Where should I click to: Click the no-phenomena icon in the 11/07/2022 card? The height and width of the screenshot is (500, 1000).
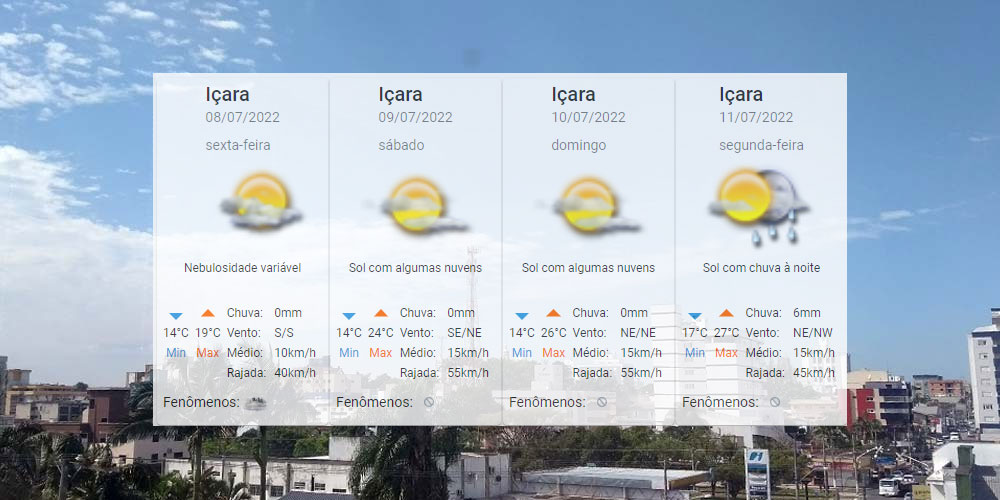pos(775,402)
